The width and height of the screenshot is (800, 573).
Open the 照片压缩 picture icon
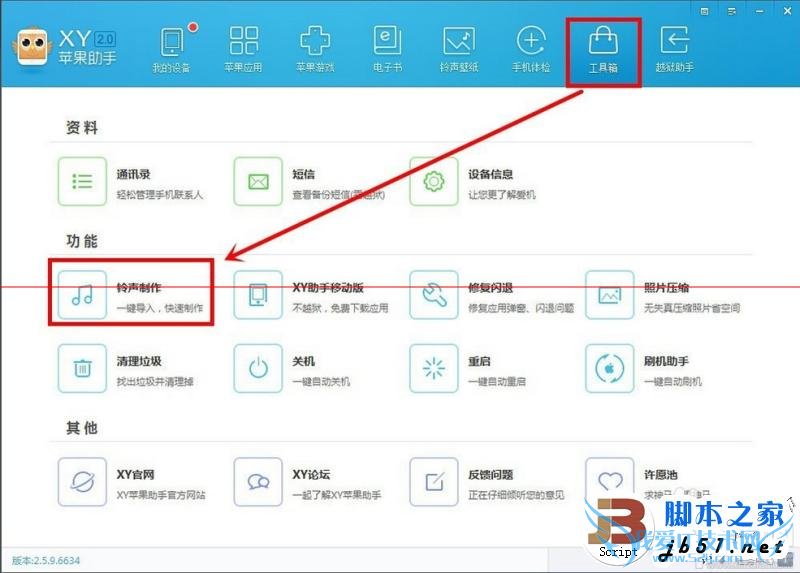tap(610, 295)
